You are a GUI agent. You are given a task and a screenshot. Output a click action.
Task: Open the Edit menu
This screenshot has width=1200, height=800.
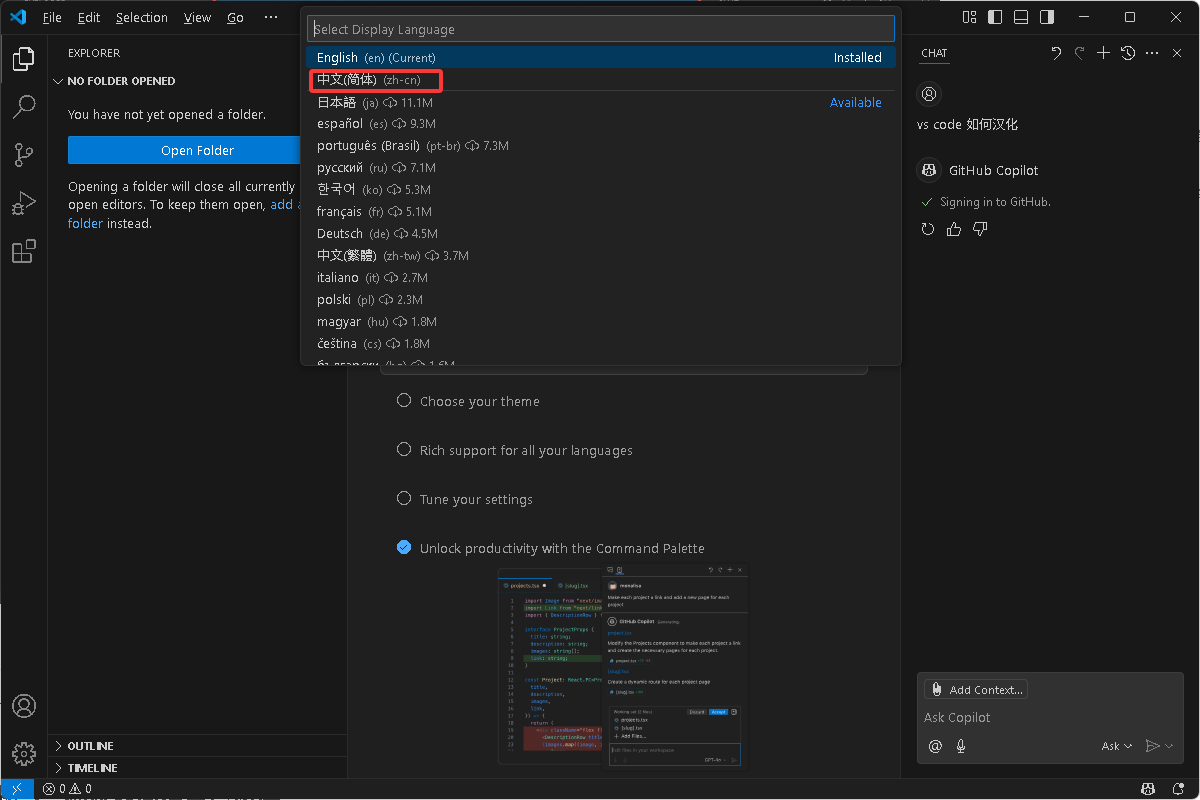pyautogui.click(x=89, y=17)
